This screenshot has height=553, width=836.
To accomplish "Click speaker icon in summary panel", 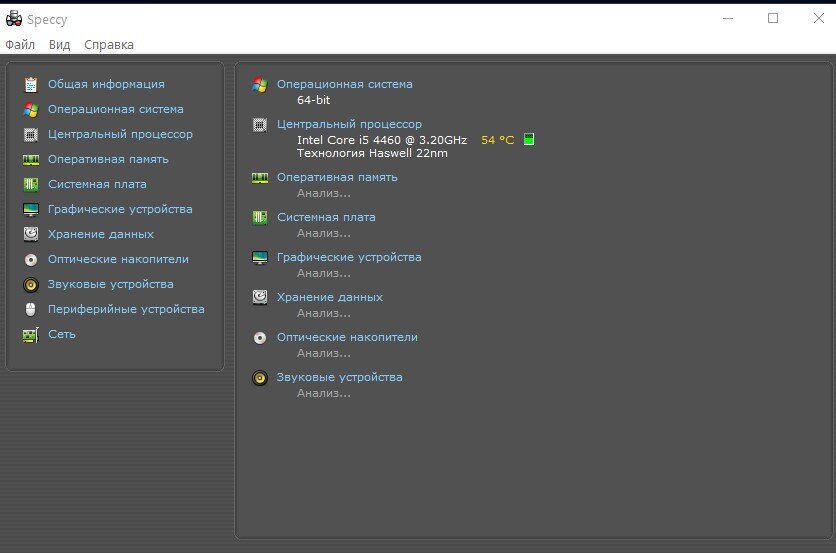I will (x=260, y=378).
